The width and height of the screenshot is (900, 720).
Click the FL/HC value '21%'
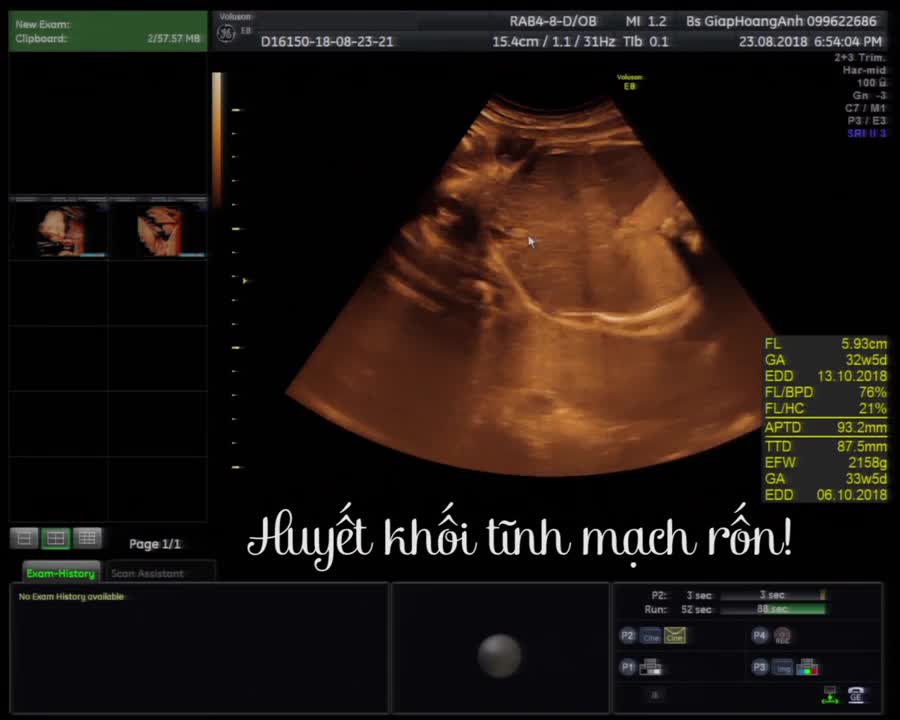[x=872, y=408]
